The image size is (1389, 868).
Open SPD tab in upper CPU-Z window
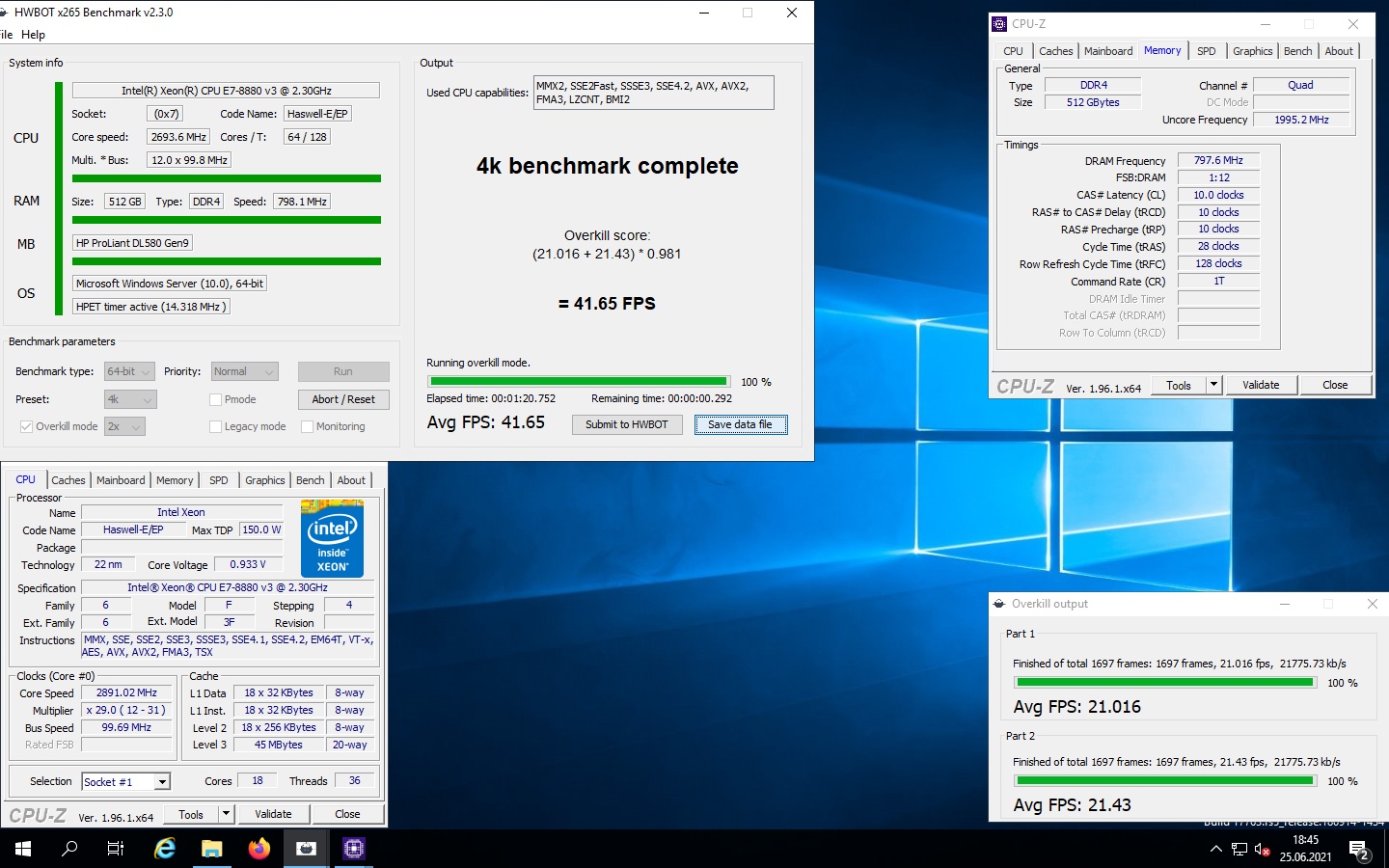(x=1206, y=51)
